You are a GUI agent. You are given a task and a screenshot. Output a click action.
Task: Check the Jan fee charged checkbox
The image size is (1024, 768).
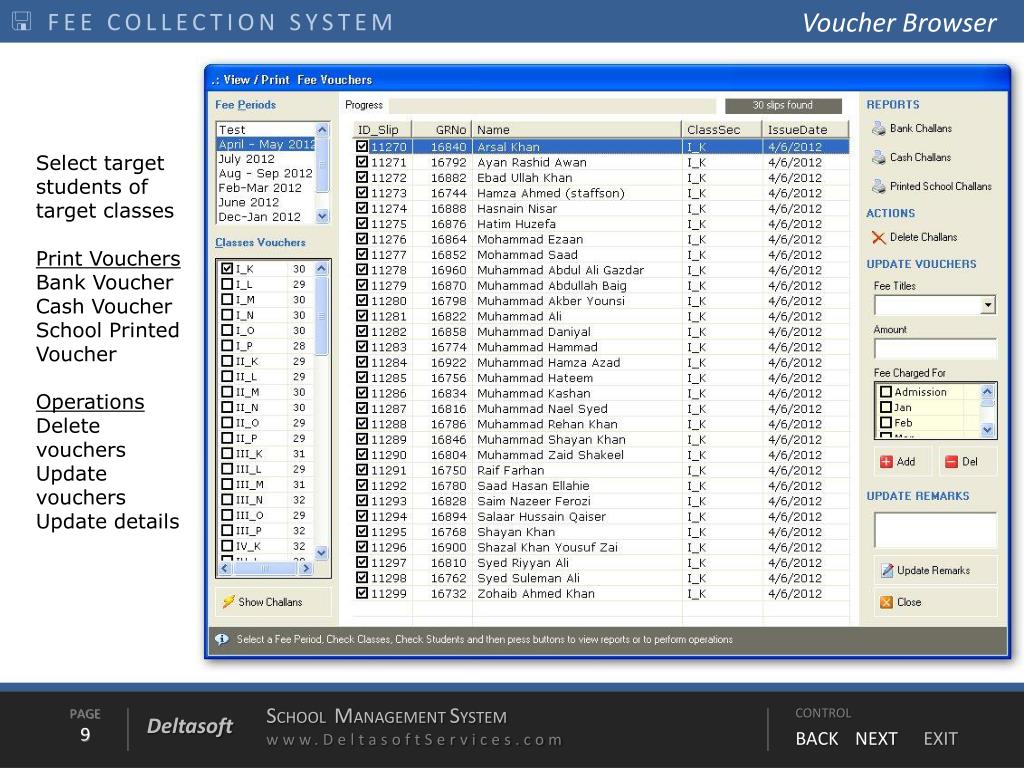(886, 407)
